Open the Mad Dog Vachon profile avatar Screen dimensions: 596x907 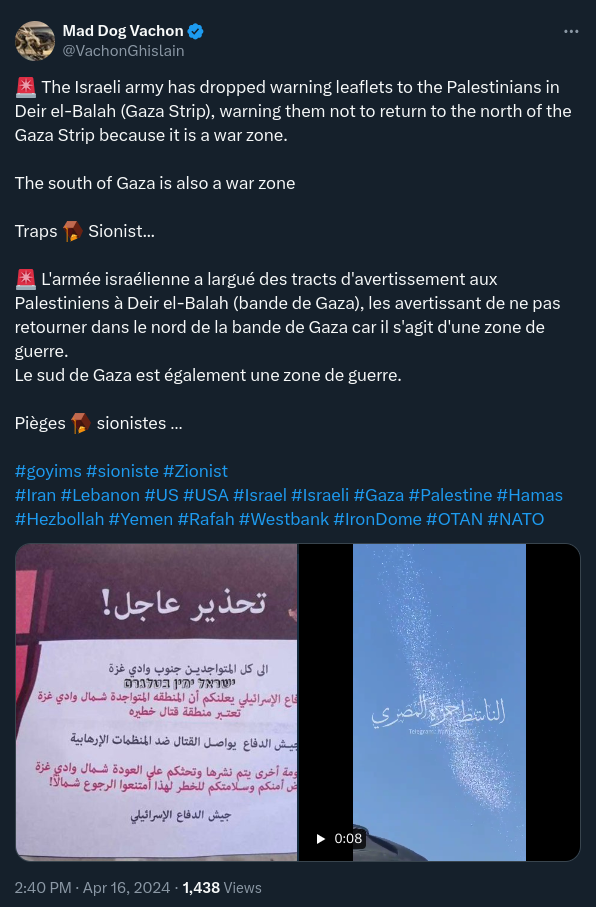coord(35,40)
